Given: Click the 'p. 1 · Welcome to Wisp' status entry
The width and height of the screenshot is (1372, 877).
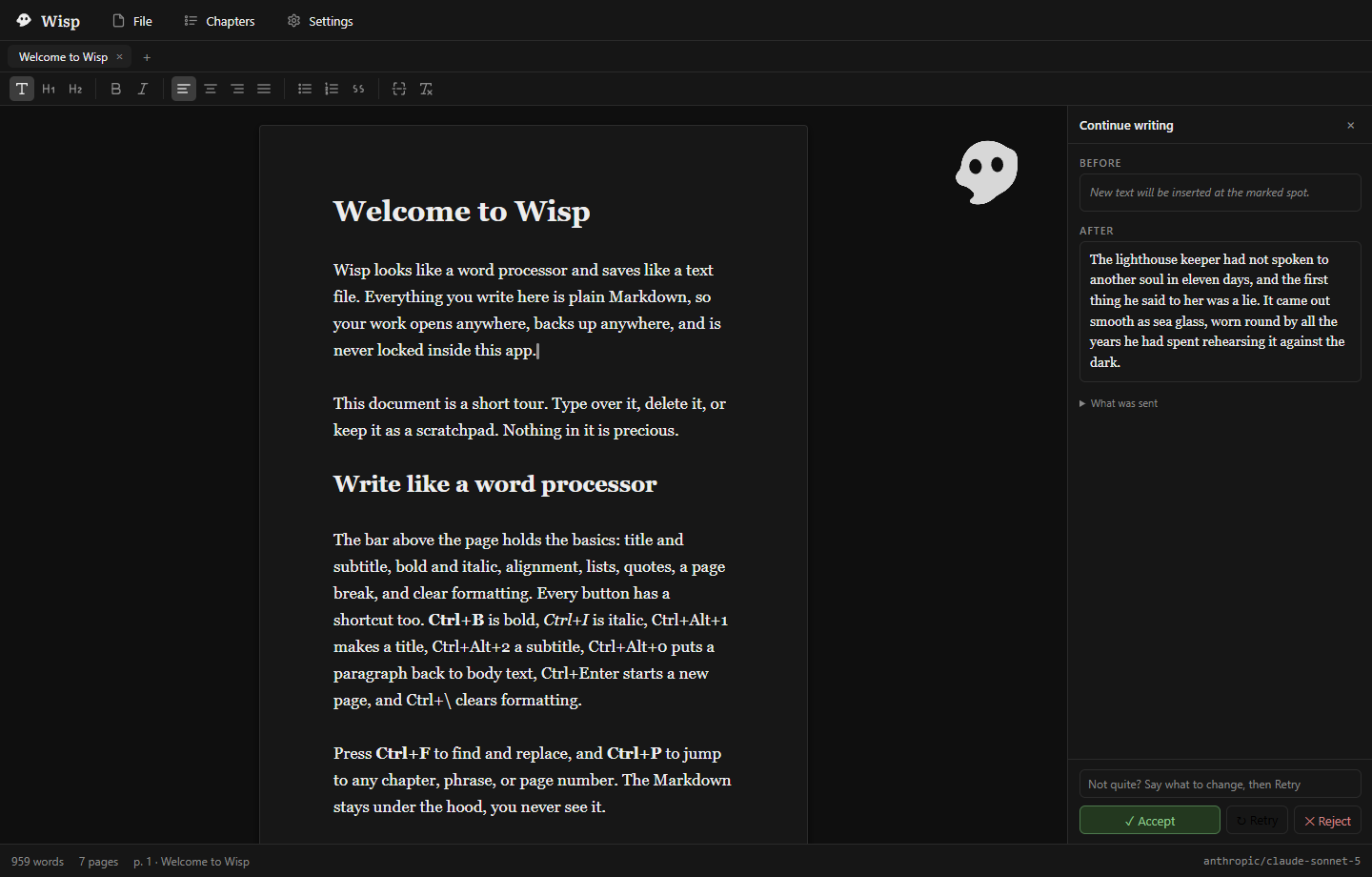Looking at the screenshot, I should (x=192, y=861).
